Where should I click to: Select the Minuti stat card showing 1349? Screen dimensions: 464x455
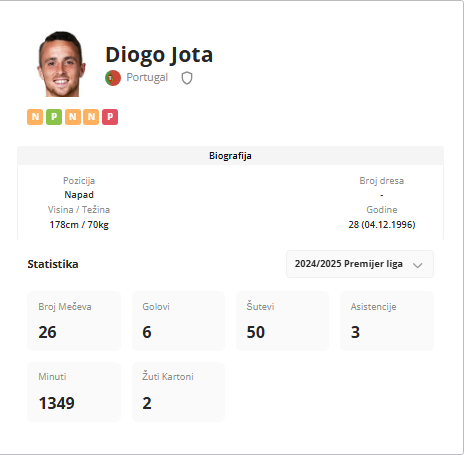pyautogui.click(x=74, y=392)
